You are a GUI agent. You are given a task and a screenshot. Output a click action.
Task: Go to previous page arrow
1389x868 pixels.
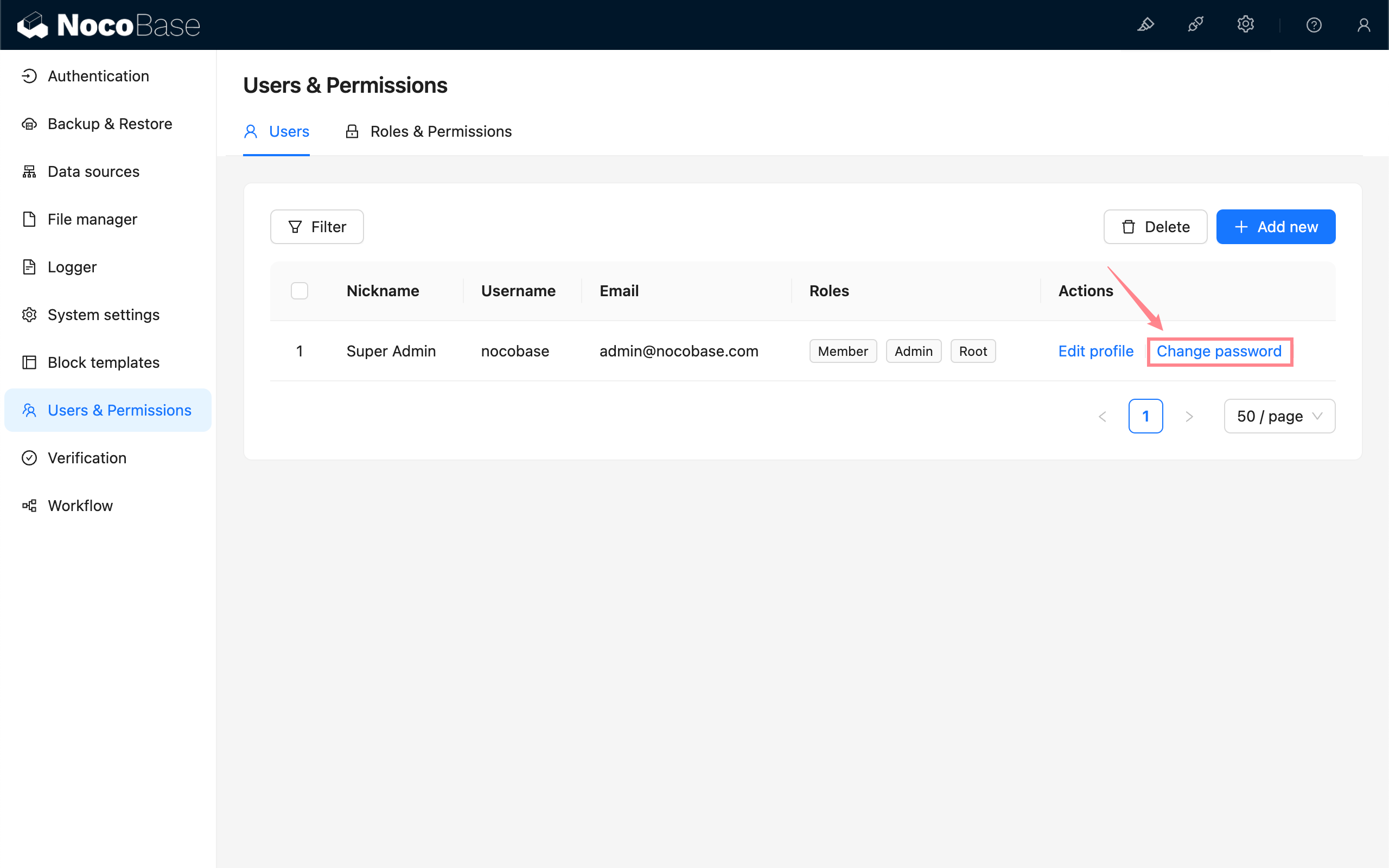(1102, 416)
